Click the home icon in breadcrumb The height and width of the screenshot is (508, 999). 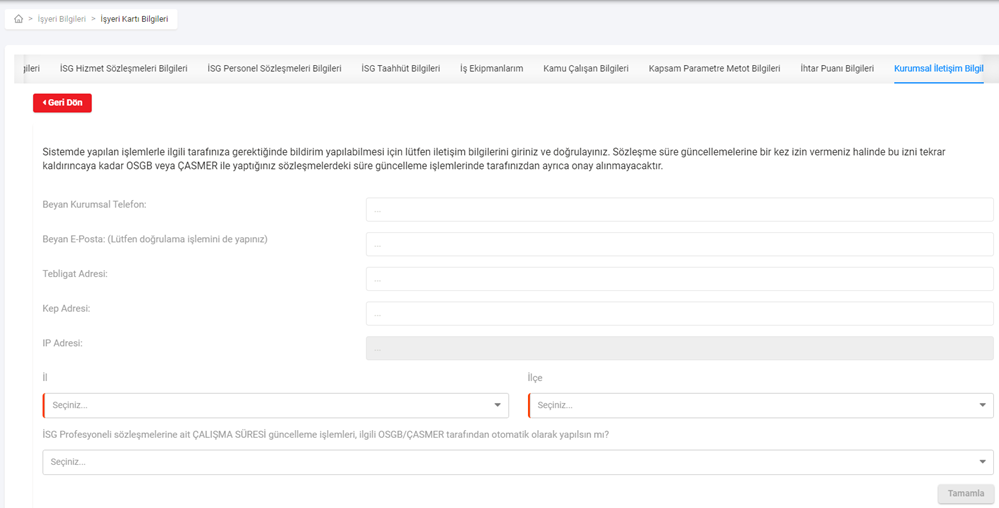[18, 19]
